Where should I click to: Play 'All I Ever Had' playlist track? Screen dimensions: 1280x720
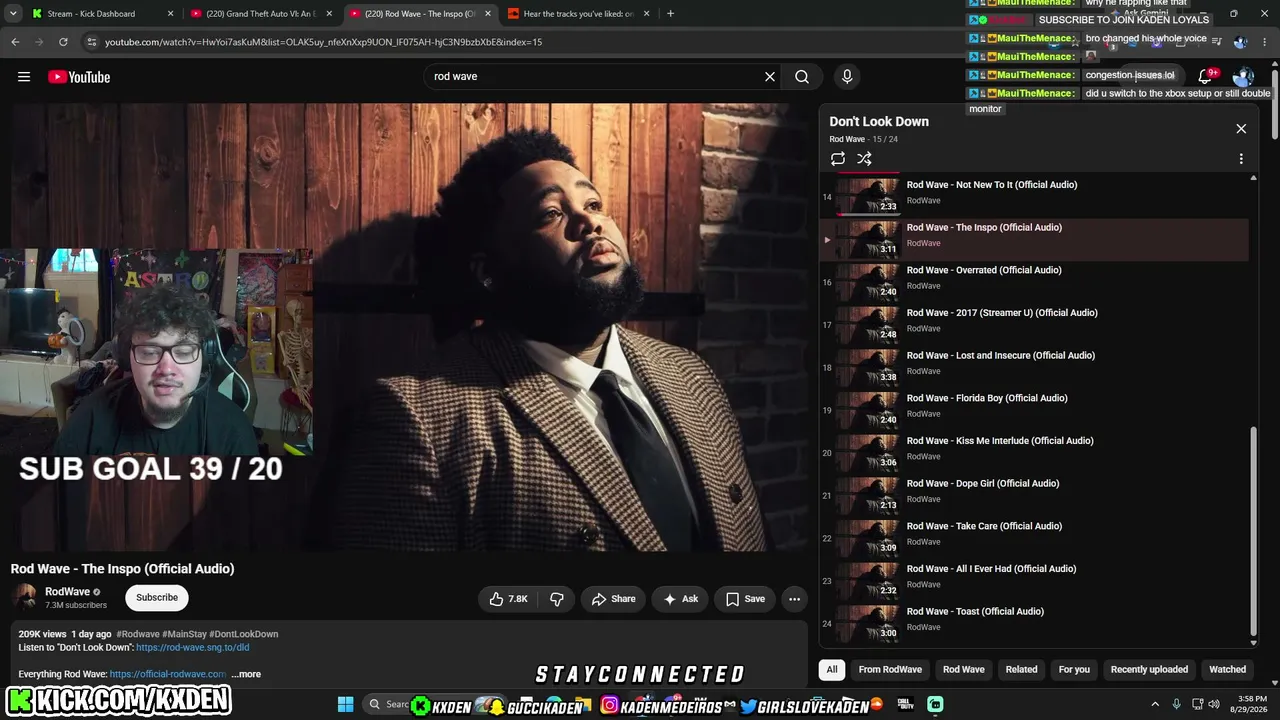point(1034,581)
